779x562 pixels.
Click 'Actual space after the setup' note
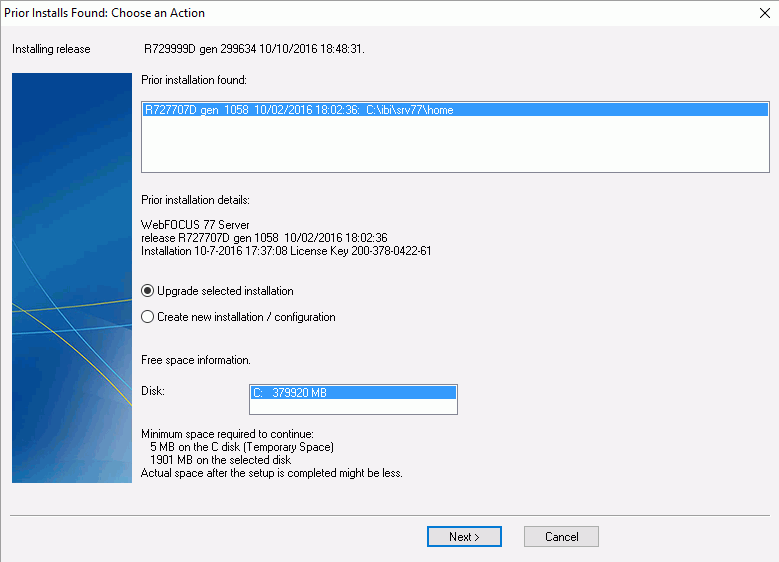click(272, 473)
